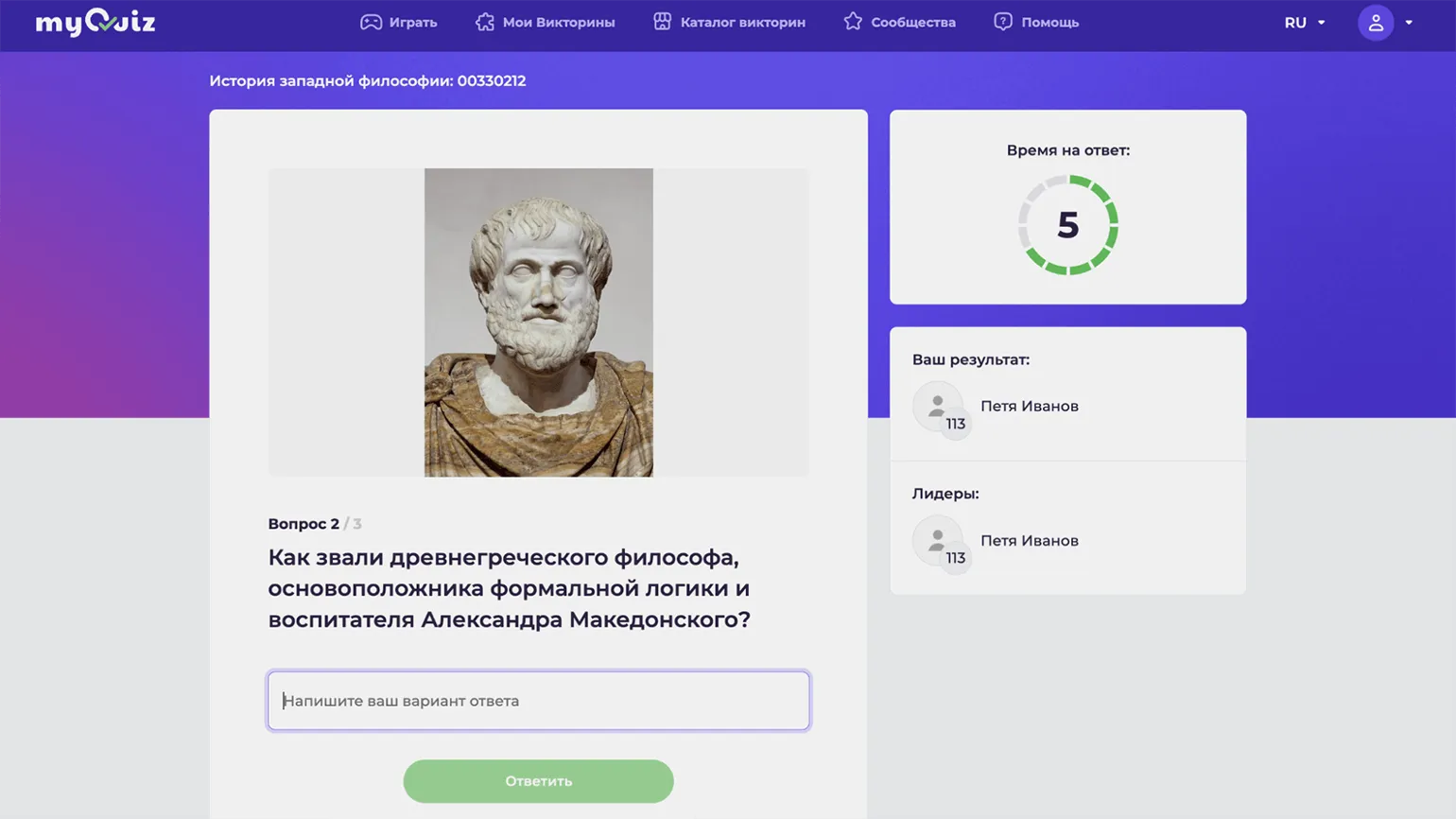Open the Сообщества menu item
The height and width of the screenshot is (819, 1456).
[x=912, y=22]
